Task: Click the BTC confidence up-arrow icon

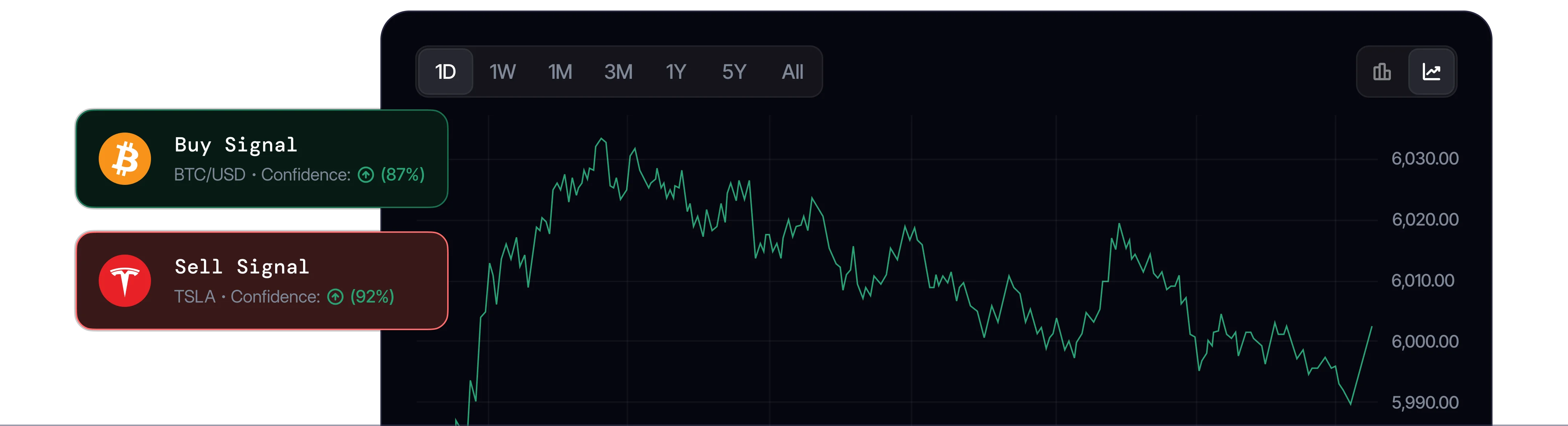Action: click(x=366, y=175)
